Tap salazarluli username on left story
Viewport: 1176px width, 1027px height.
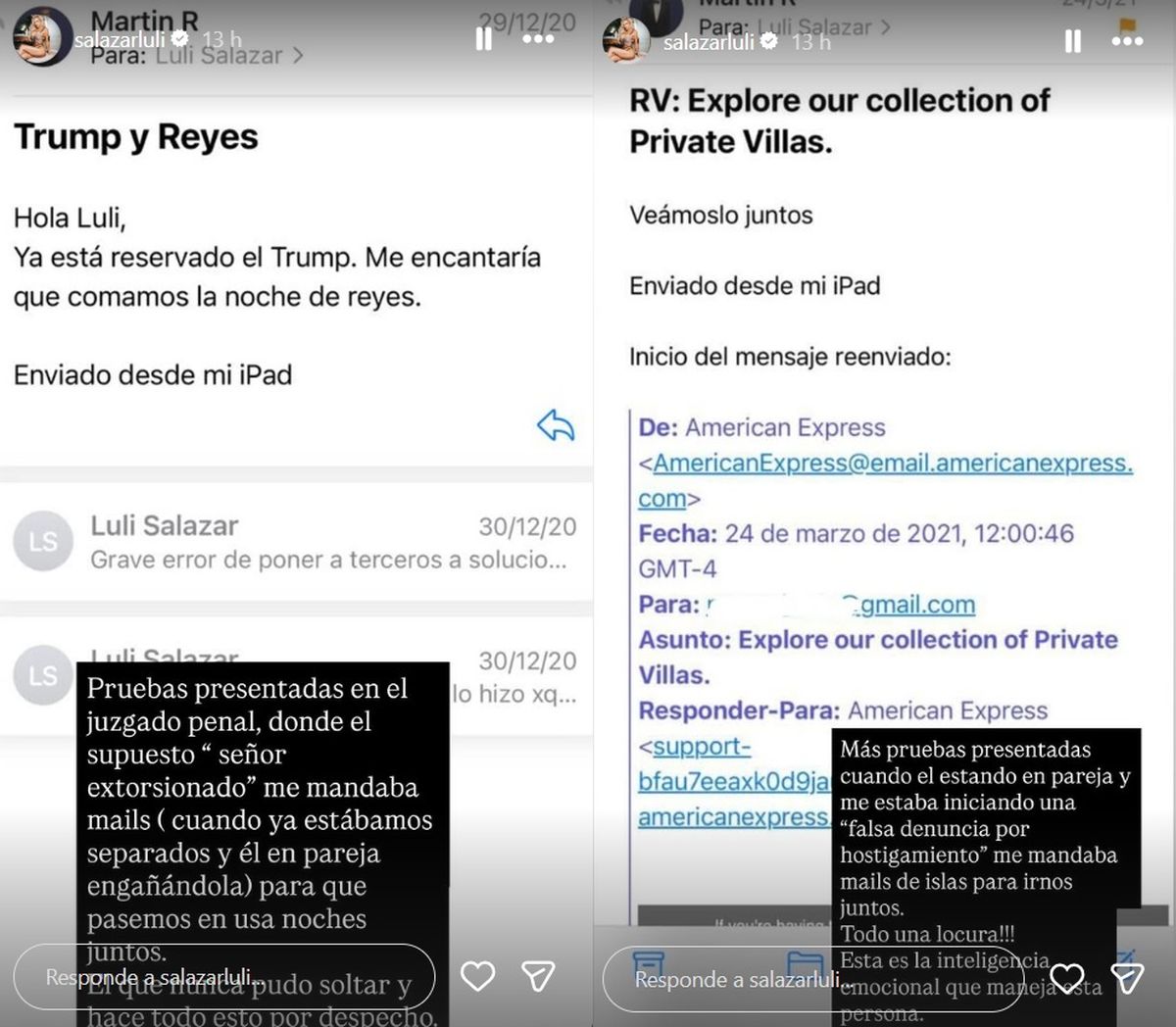click(x=120, y=40)
